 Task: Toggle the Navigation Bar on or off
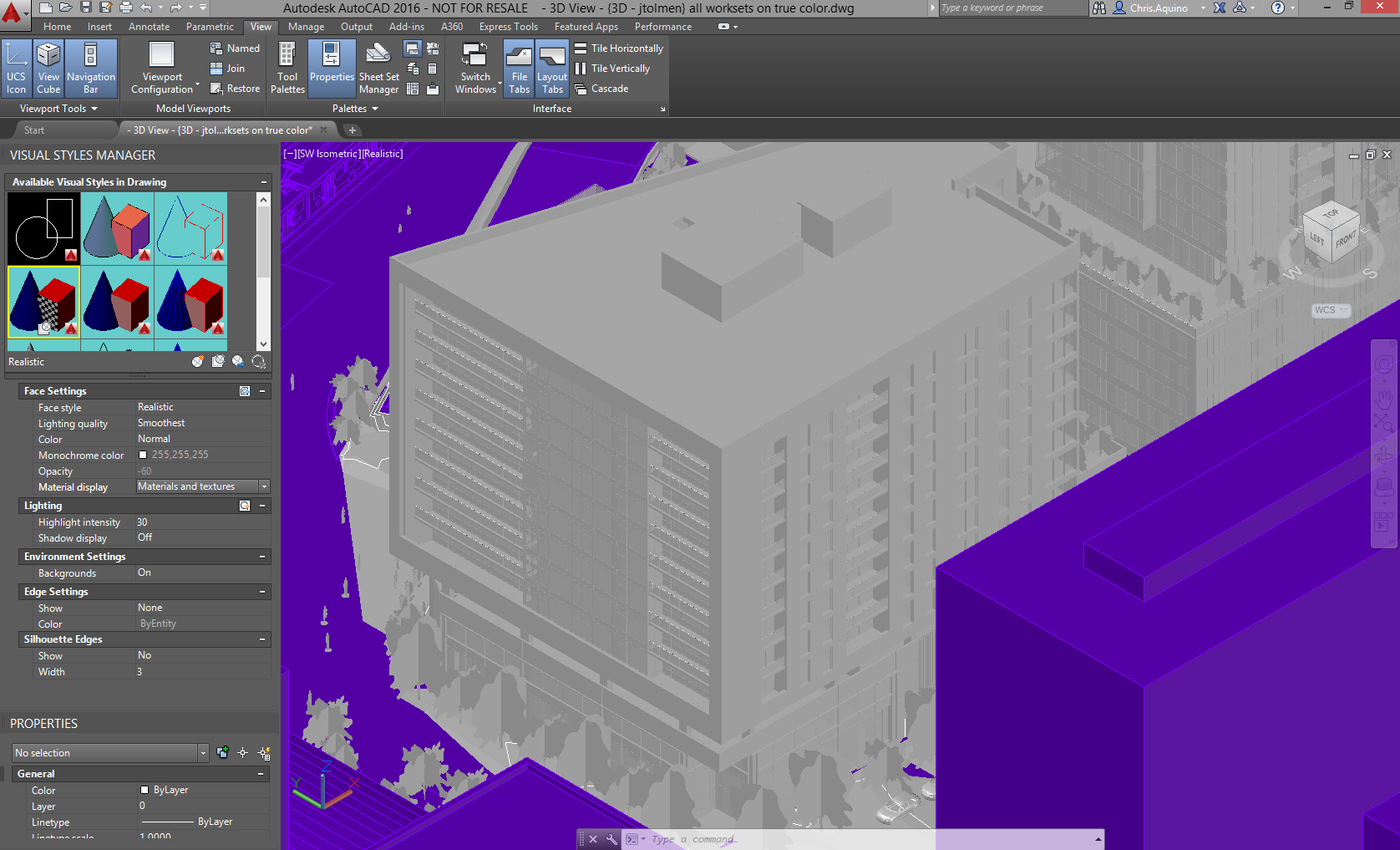[x=90, y=67]
